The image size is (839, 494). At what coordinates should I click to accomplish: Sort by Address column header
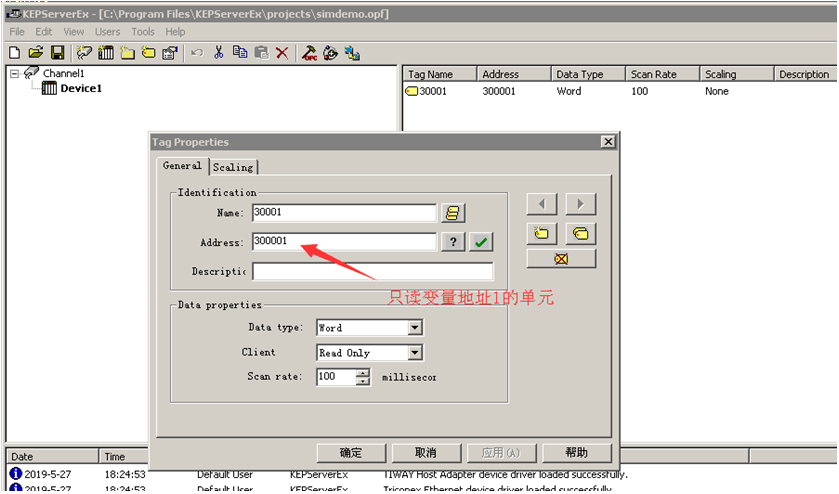click(x=514, y=74)
